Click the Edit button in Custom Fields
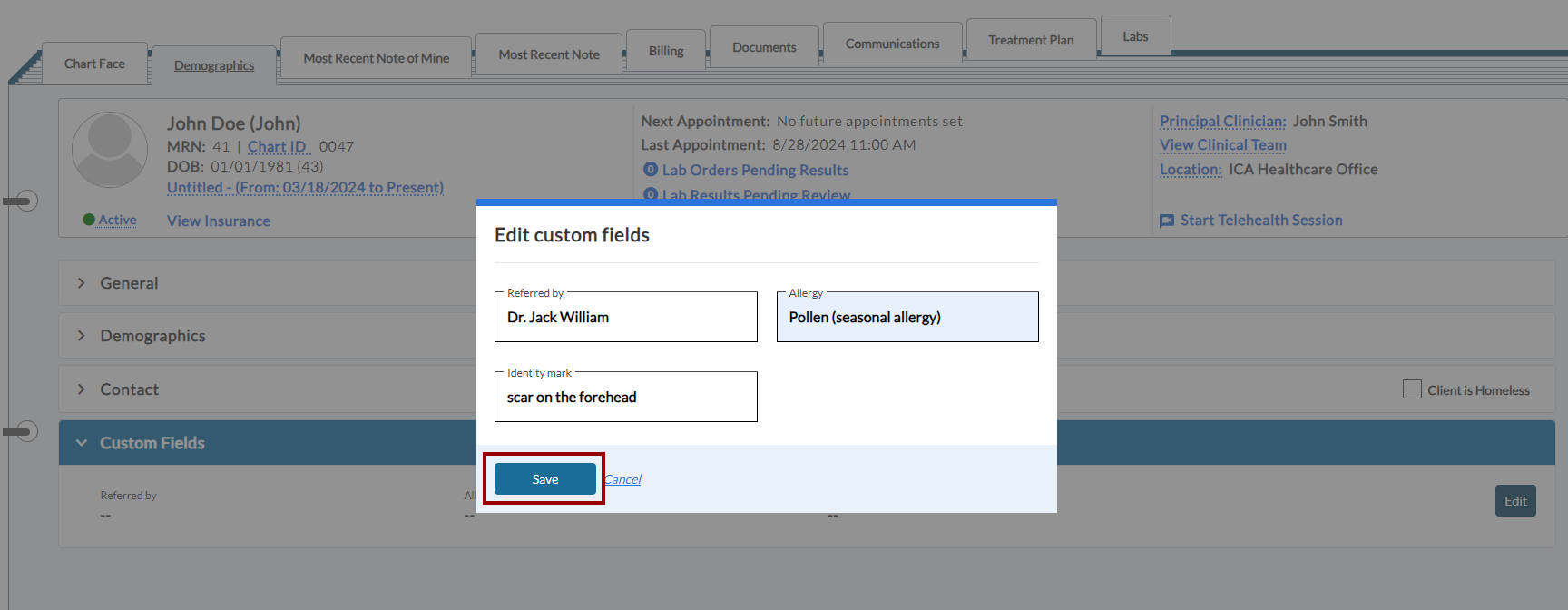1568x610 pixels. [x=1515, y=501]
